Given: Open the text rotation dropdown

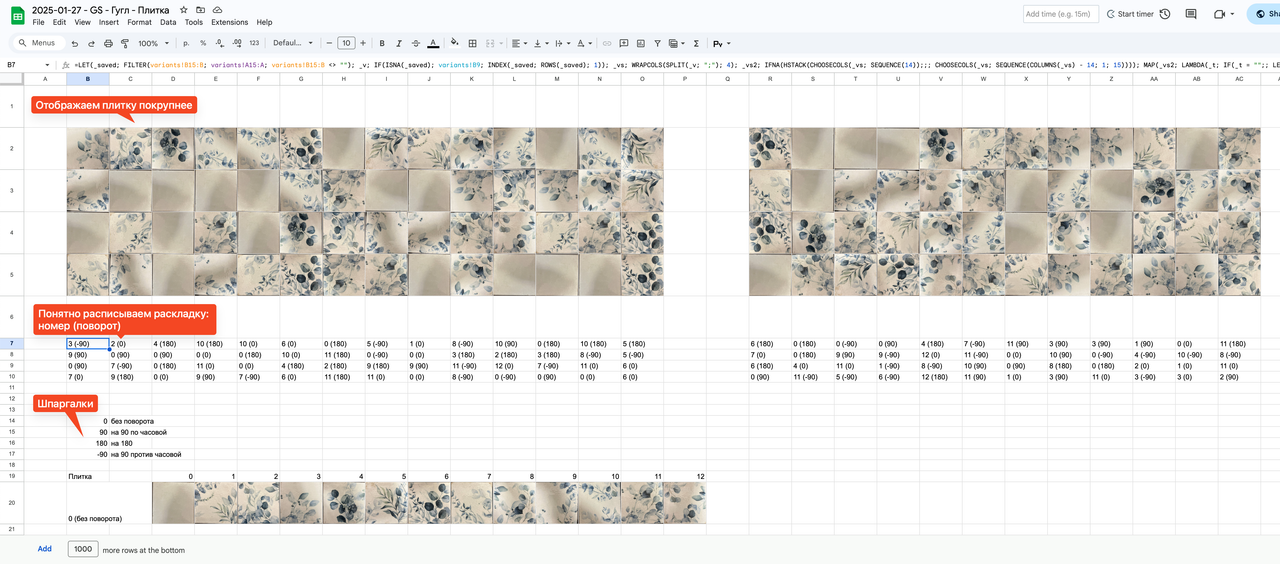Looking at the screenshot, I should click(x=584, y=43).
